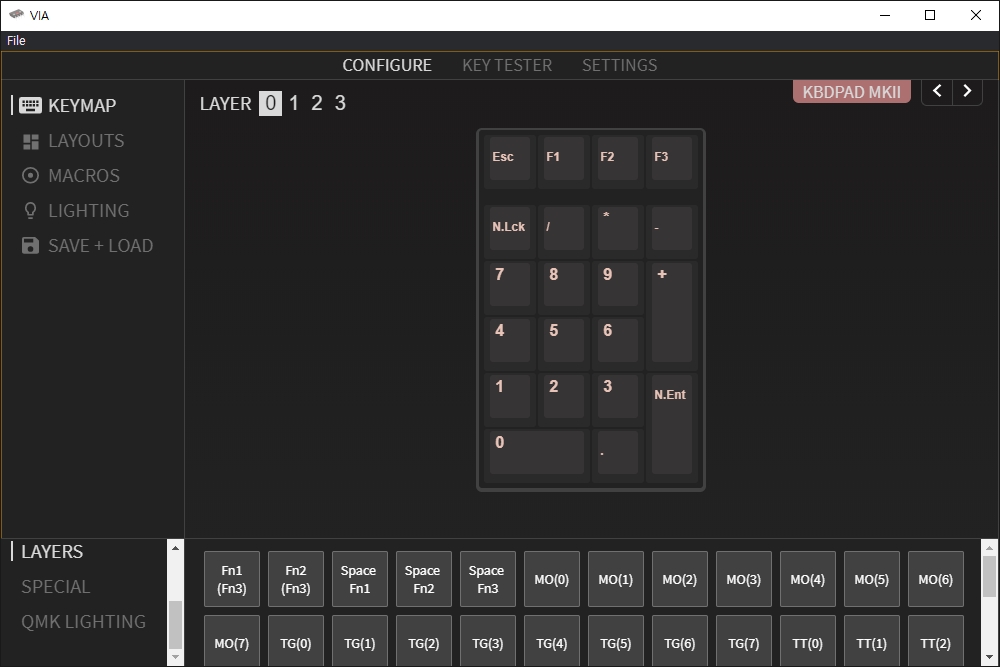Assign the TG(7) keycode
This screenshot has height=667, width=1000.
point(744,641)
